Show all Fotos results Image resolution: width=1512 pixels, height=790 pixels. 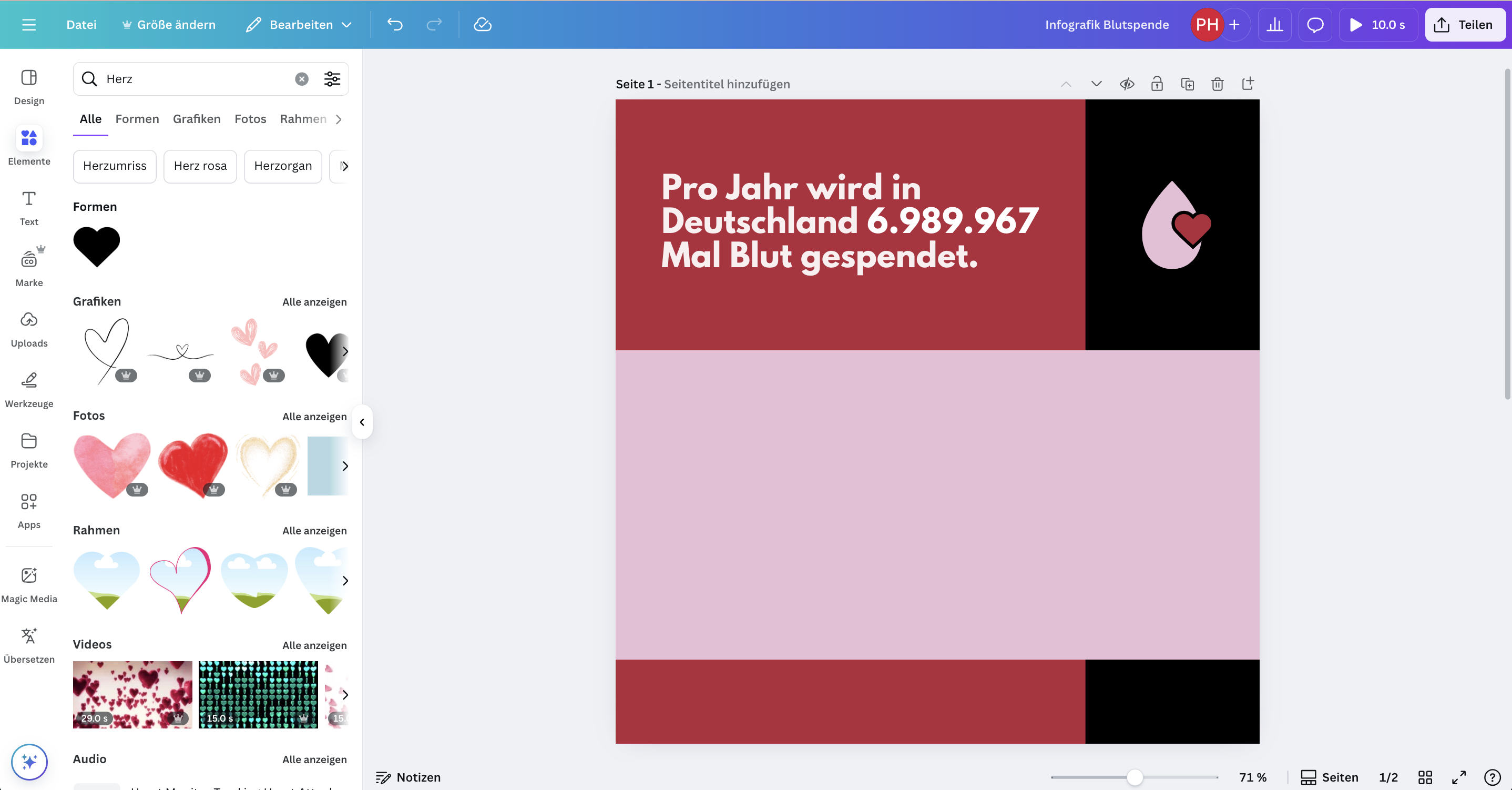(x=314, y=417)
